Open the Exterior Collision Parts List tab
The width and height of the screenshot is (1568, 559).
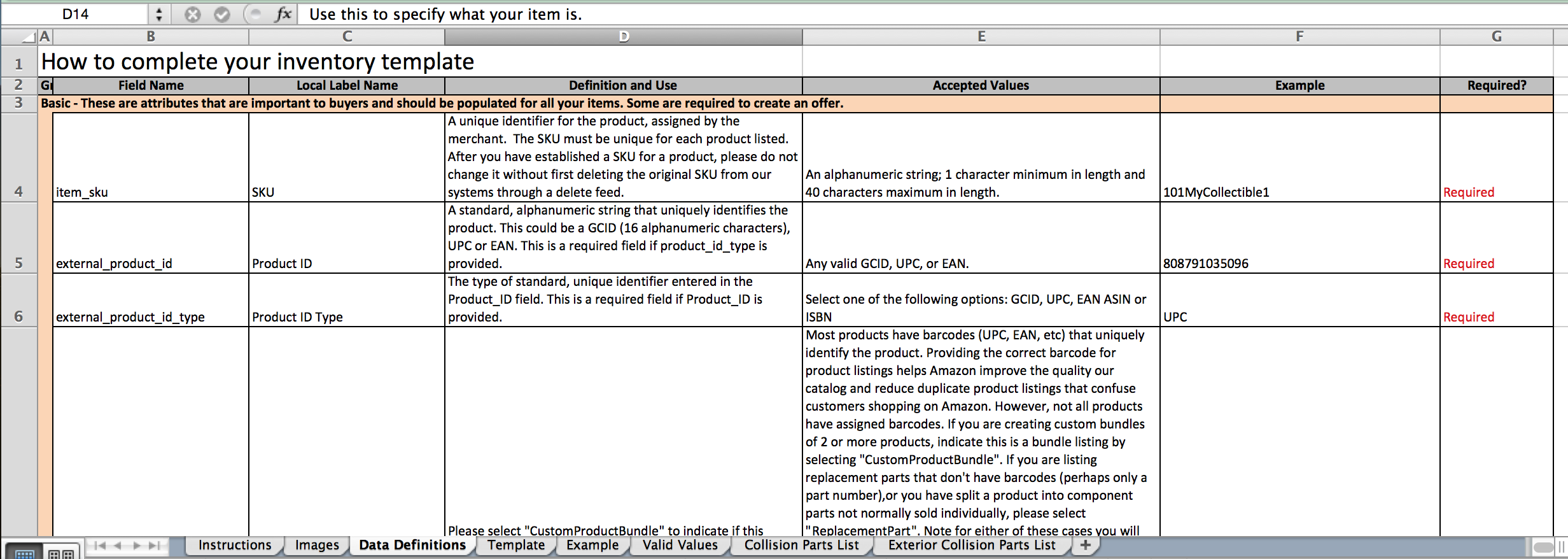click(x=972, y=545)
